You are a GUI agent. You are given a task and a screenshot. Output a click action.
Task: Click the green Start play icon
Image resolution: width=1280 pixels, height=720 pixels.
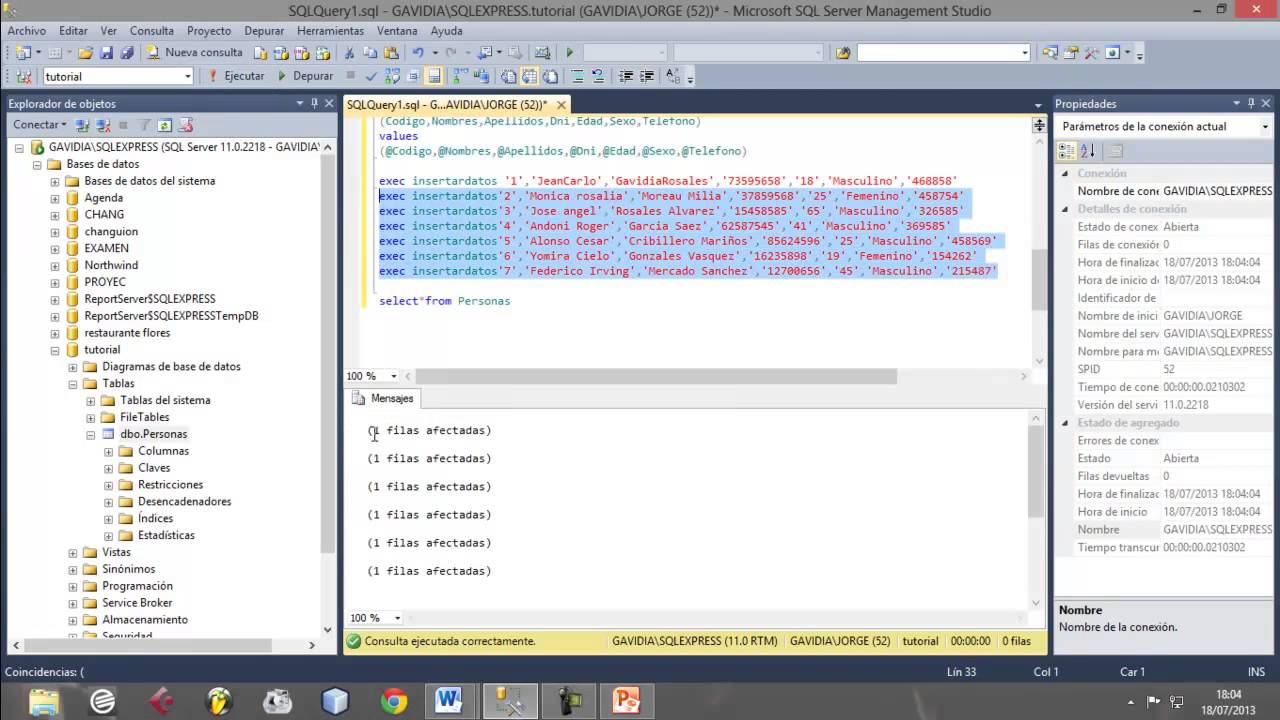coord(569,52)
